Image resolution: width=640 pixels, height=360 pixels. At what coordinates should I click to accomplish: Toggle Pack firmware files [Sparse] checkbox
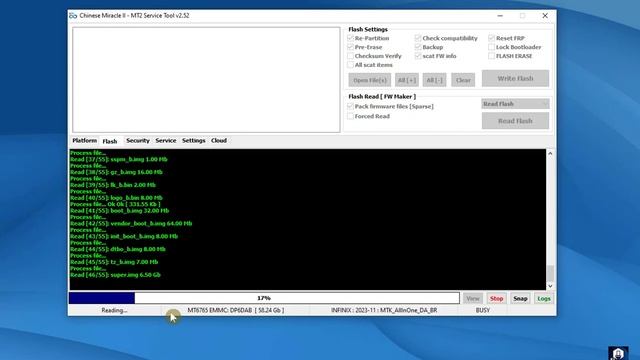[350, 106]
